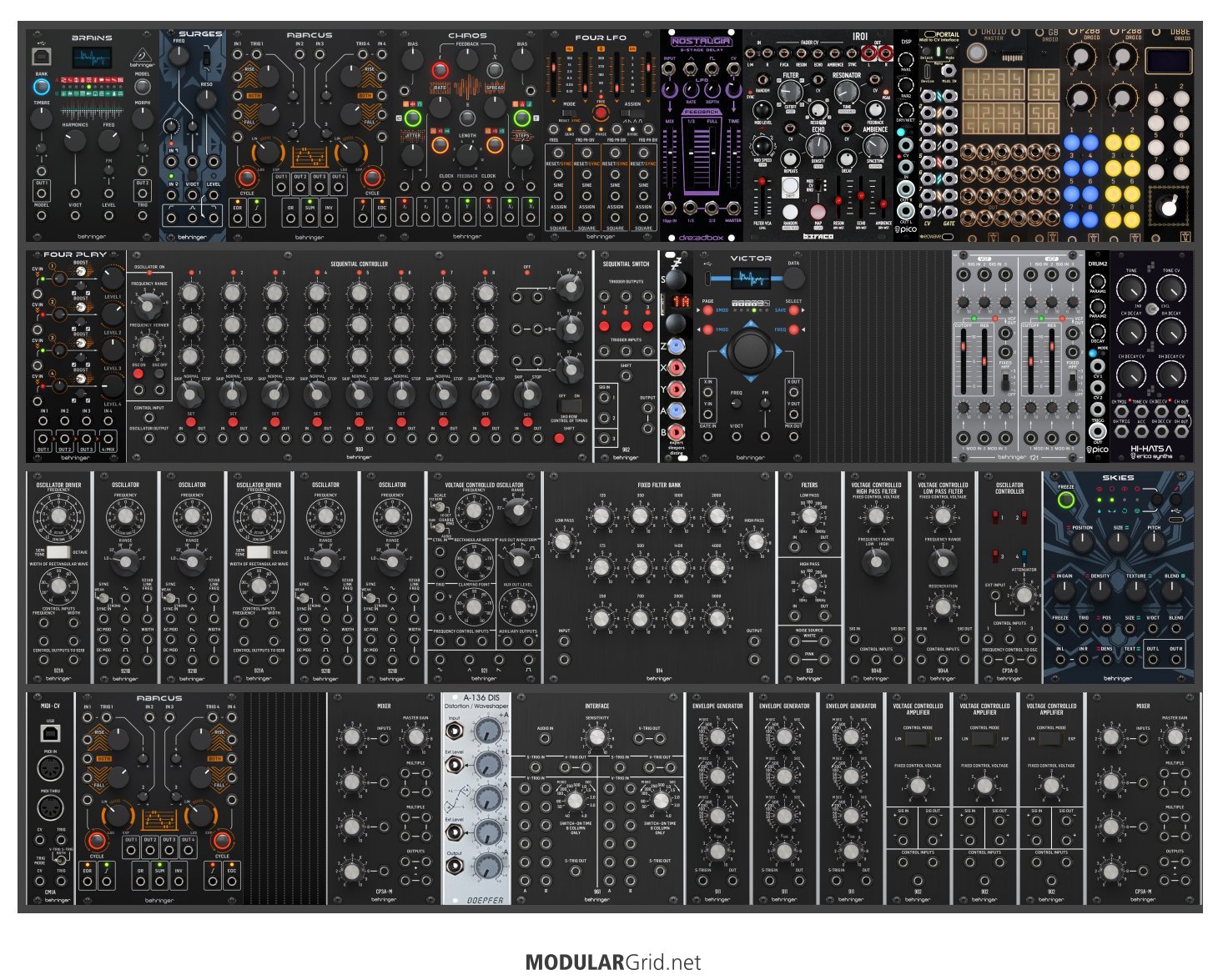Adjust the MIX slider on Nostalgia

click(670, 158)
